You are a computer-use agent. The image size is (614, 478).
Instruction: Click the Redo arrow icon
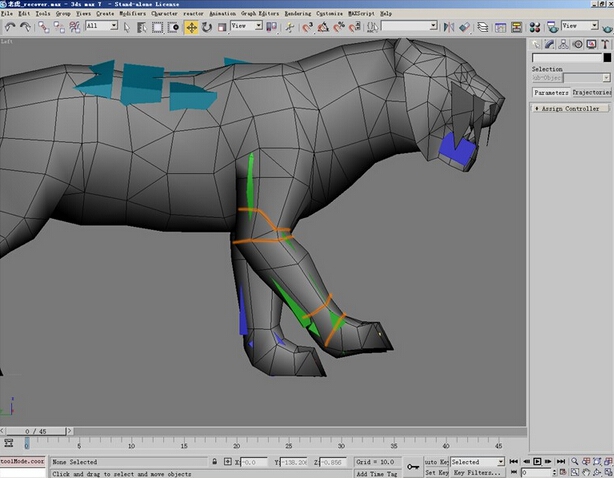[25, 27]
